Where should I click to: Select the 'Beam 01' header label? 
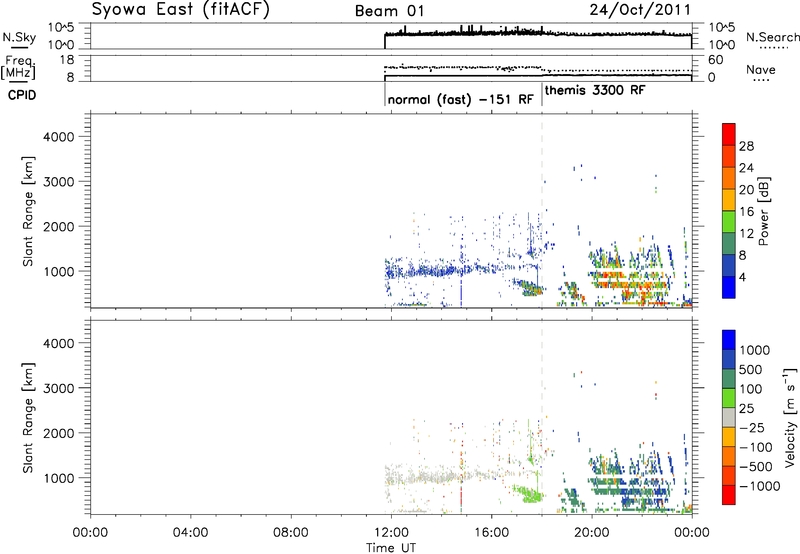[x=390, y=11]
